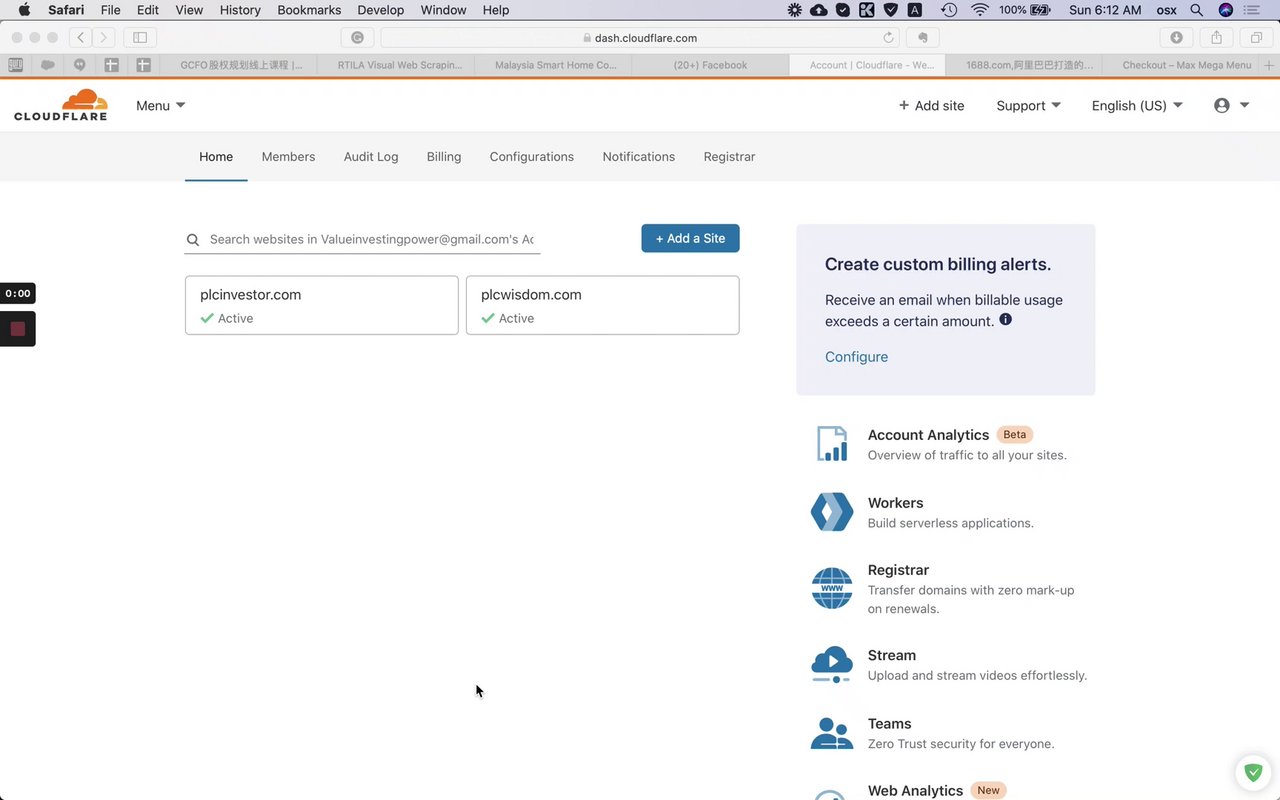Viewport: 1280px width, 800px height.
Task: Open the Registrar tab
Action: tap(729, 157)
